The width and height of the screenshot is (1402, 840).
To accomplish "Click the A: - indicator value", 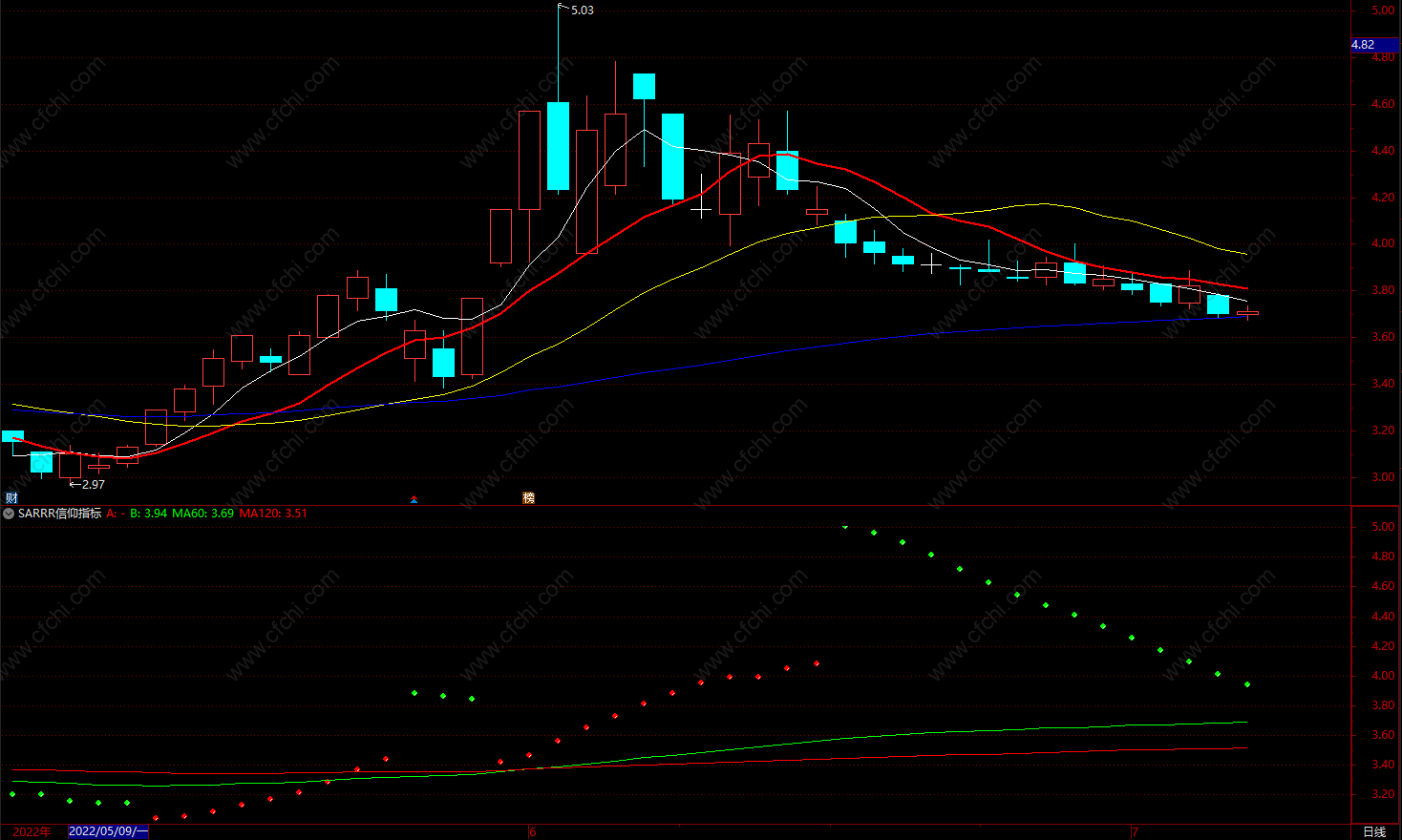I will [116, 514].
